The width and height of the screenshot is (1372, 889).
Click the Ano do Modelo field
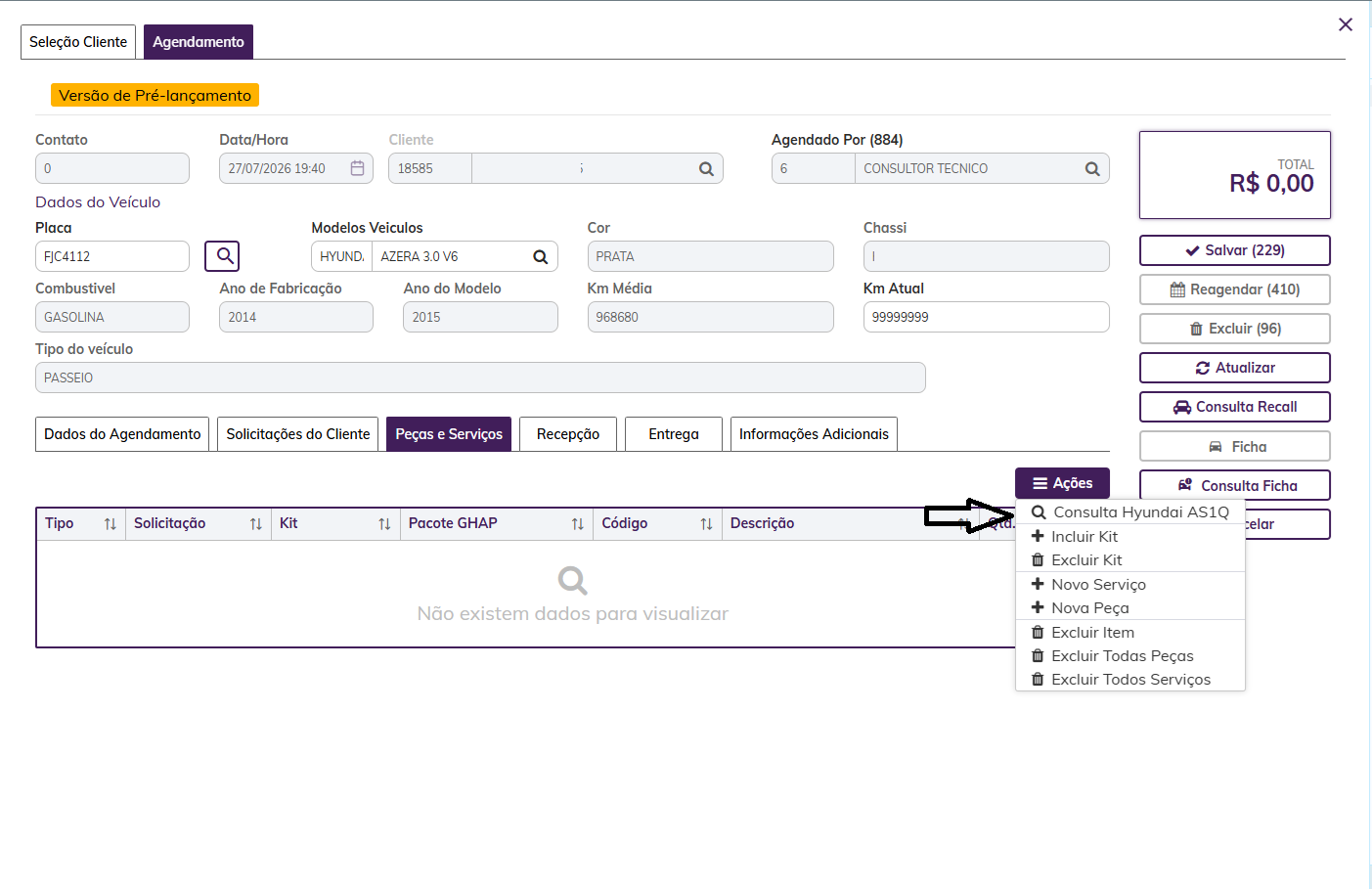tap(480, 317)
